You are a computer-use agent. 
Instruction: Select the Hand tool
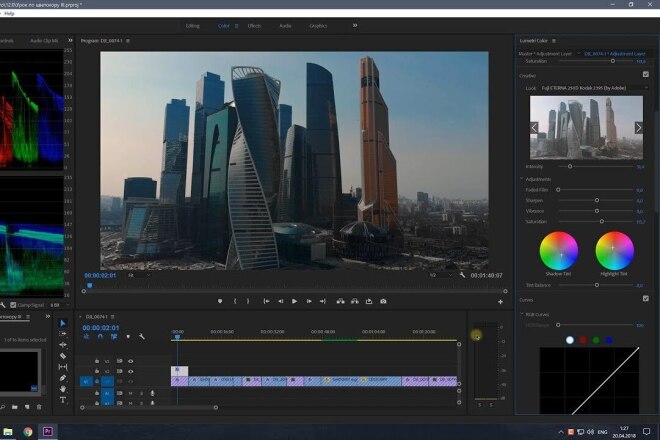[x=63, y=389]
